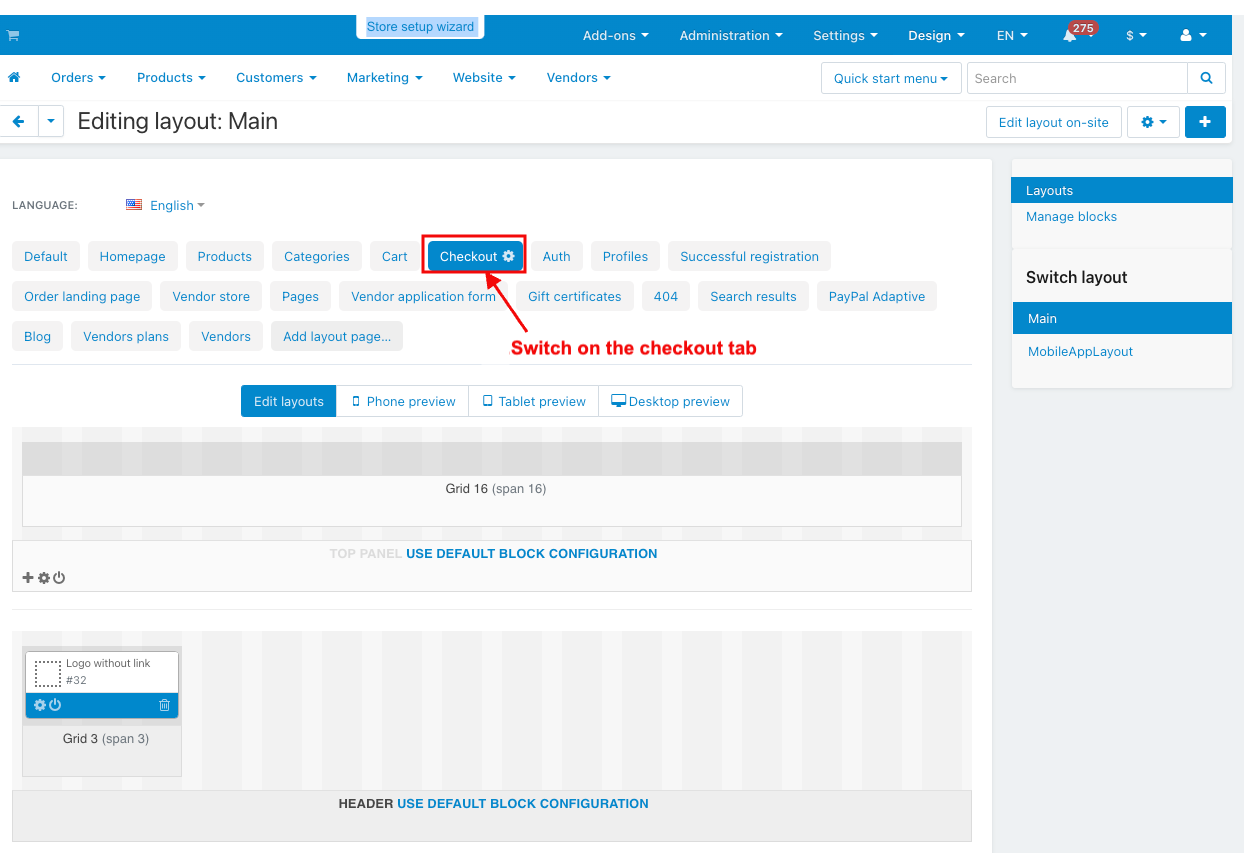Click the shopping cart icon in top bar
This screenshot has width=1244, height=853.
pos(13,35)
